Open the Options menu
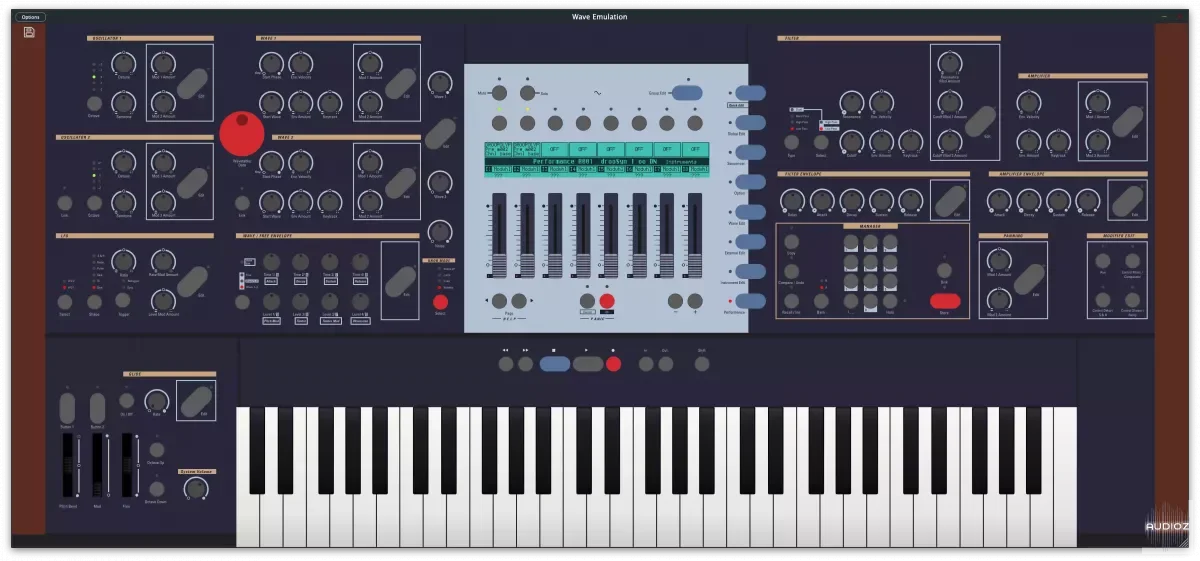 [31, 17]
